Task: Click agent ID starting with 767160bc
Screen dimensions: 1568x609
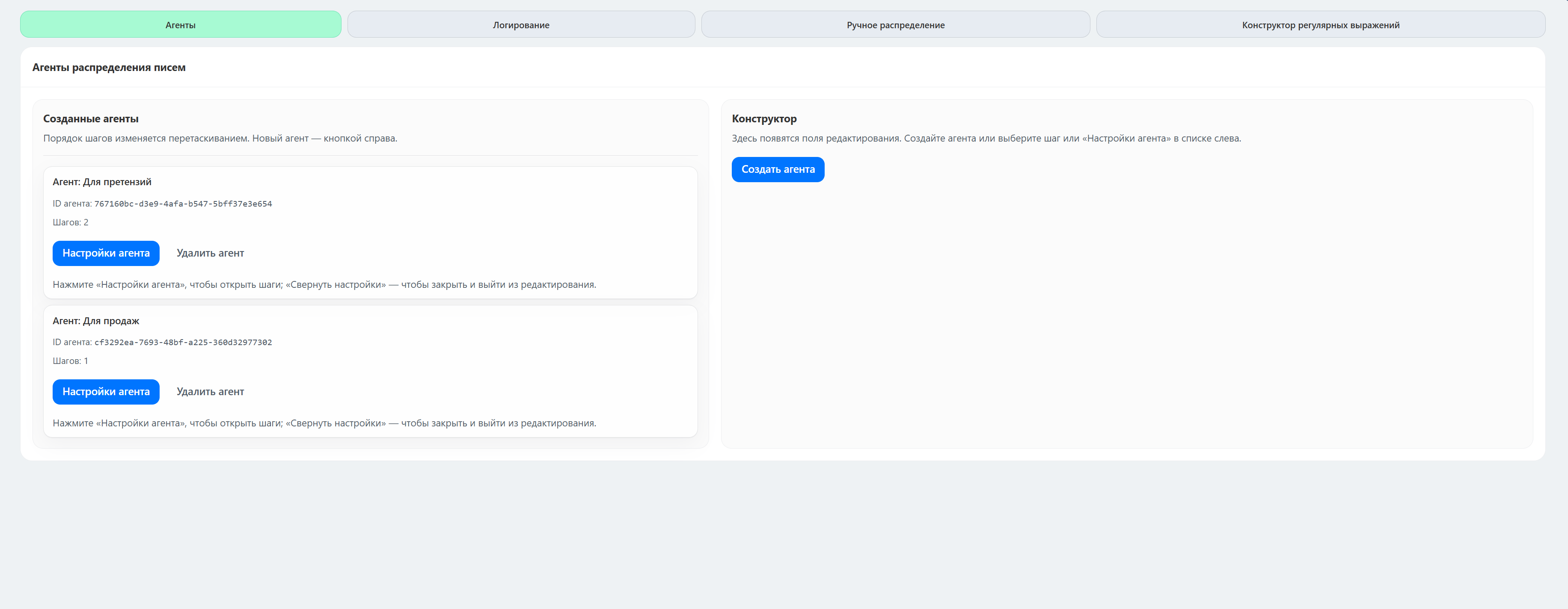Action: tap(183, 204)
